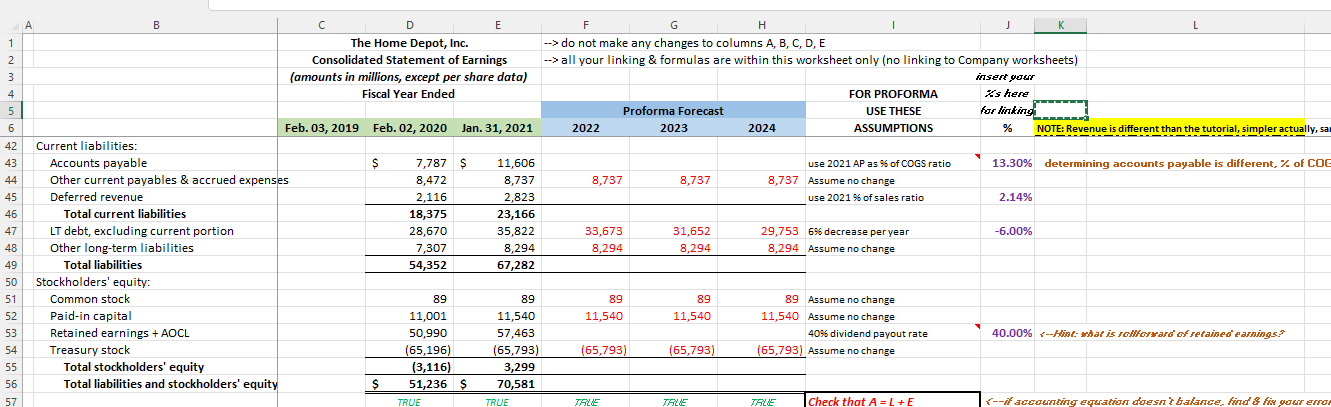Click the 2.14% assumption cell
This screenshot has height=407, width=1331.
[1015, 196]
